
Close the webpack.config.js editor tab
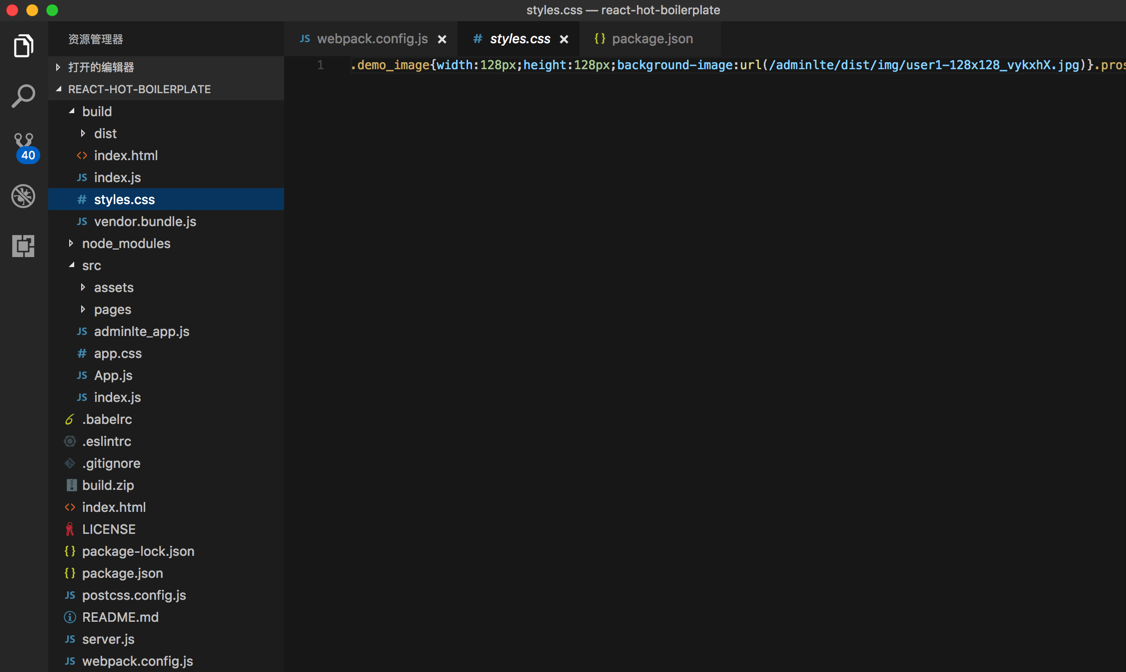tap(442, 39)
